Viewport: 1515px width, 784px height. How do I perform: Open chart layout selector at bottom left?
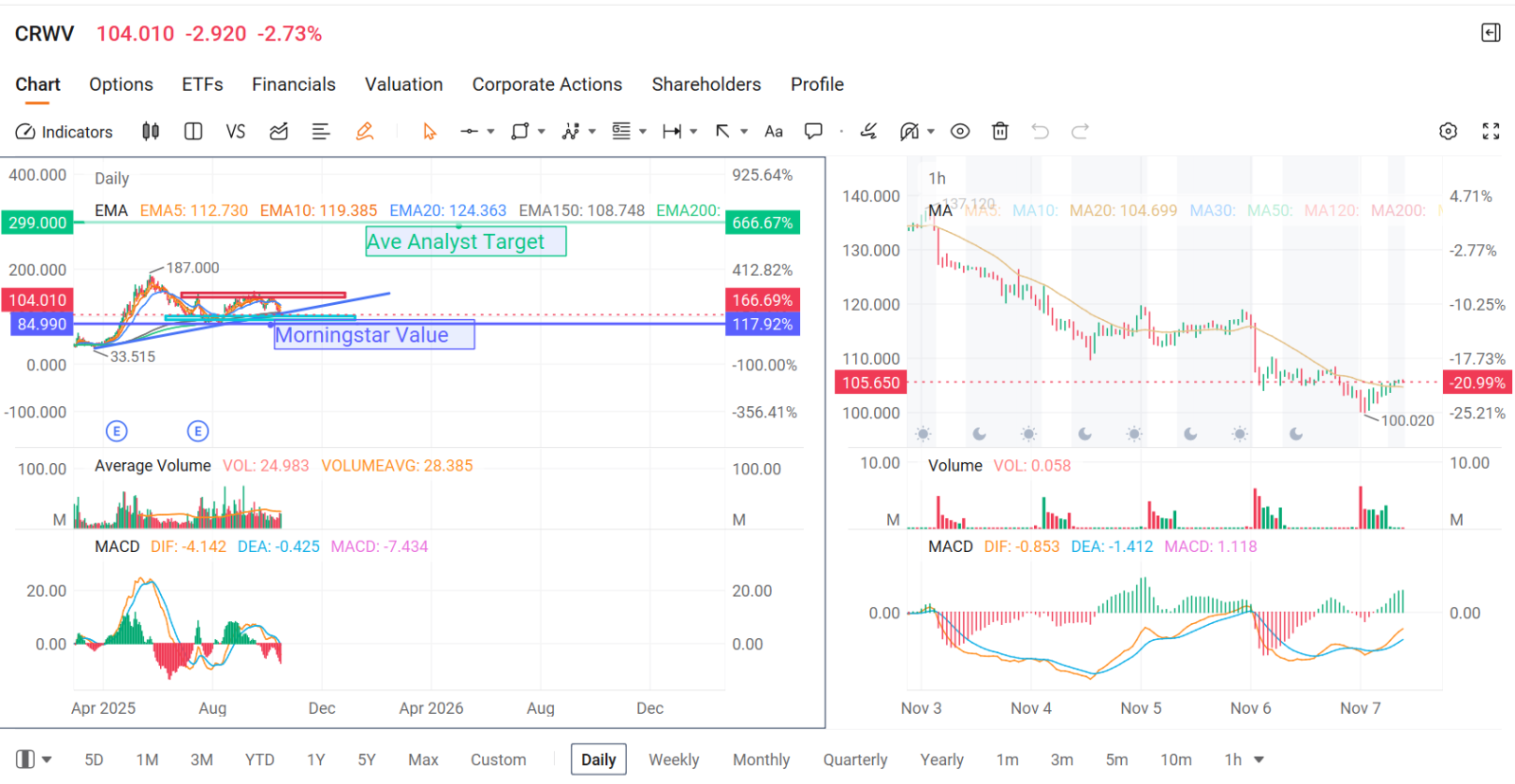[x=34, y=759]
